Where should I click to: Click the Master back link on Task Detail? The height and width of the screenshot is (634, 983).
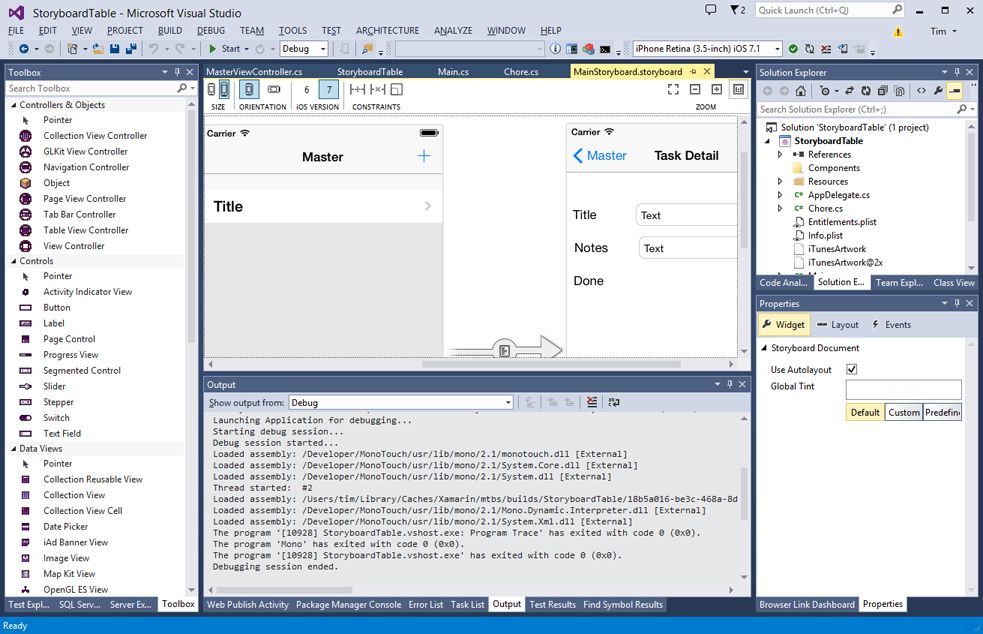[x=599, y=156]
